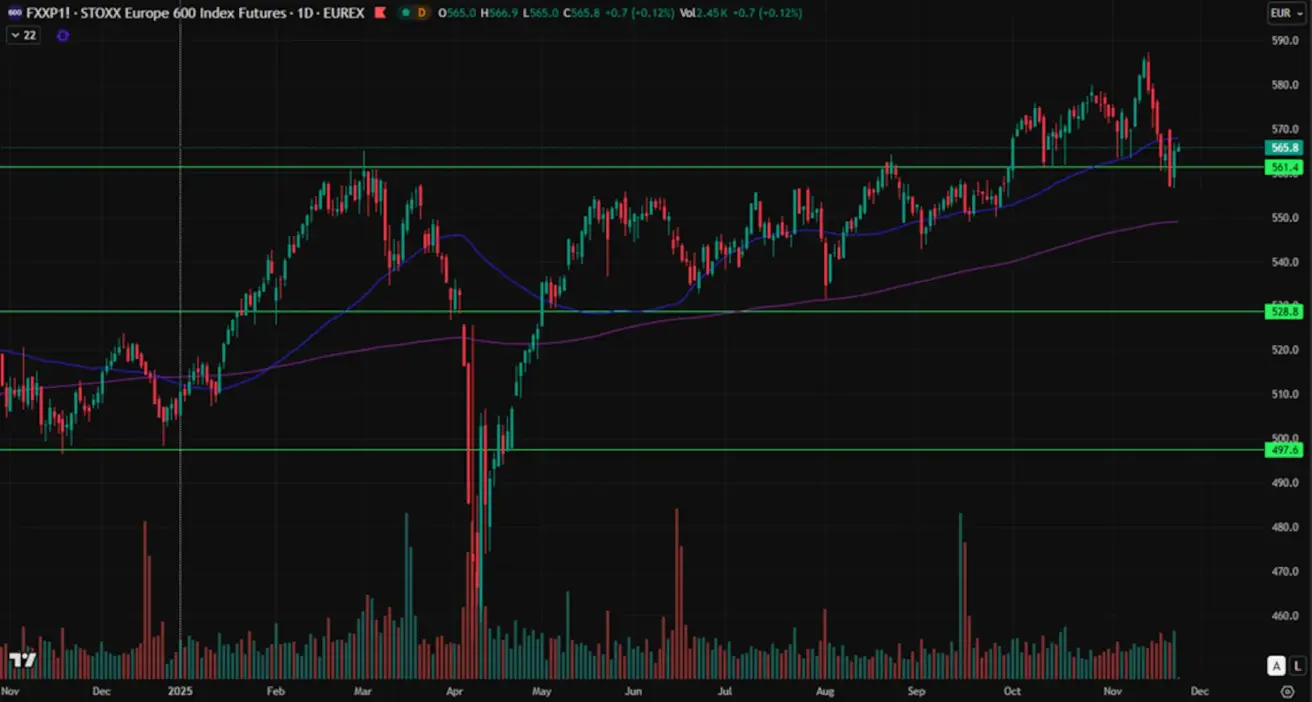The width and height of the screenshot is (1312, 702).
Task: Click the TradingView logo in bottom-left corner
Action: click(22, 660)
